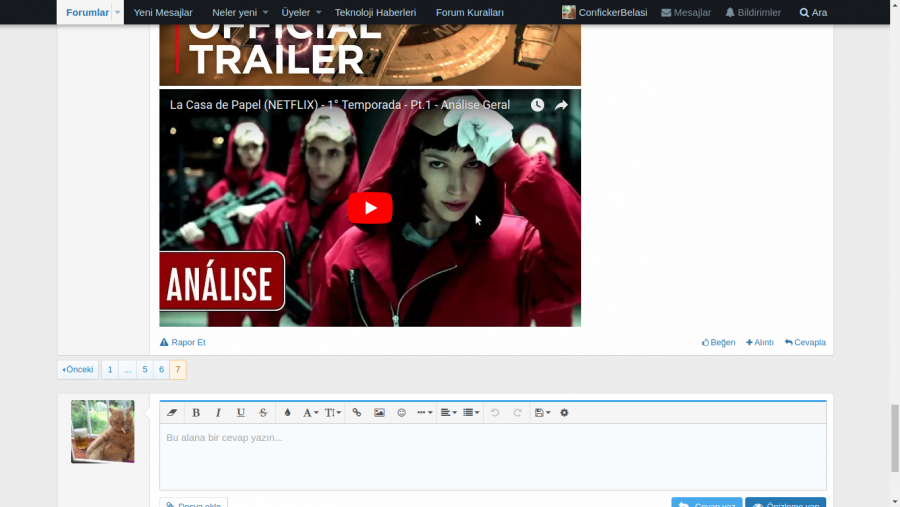The image size is (900, 507).
Task: Click the insert image icon
Action: [x=379, y=413]
